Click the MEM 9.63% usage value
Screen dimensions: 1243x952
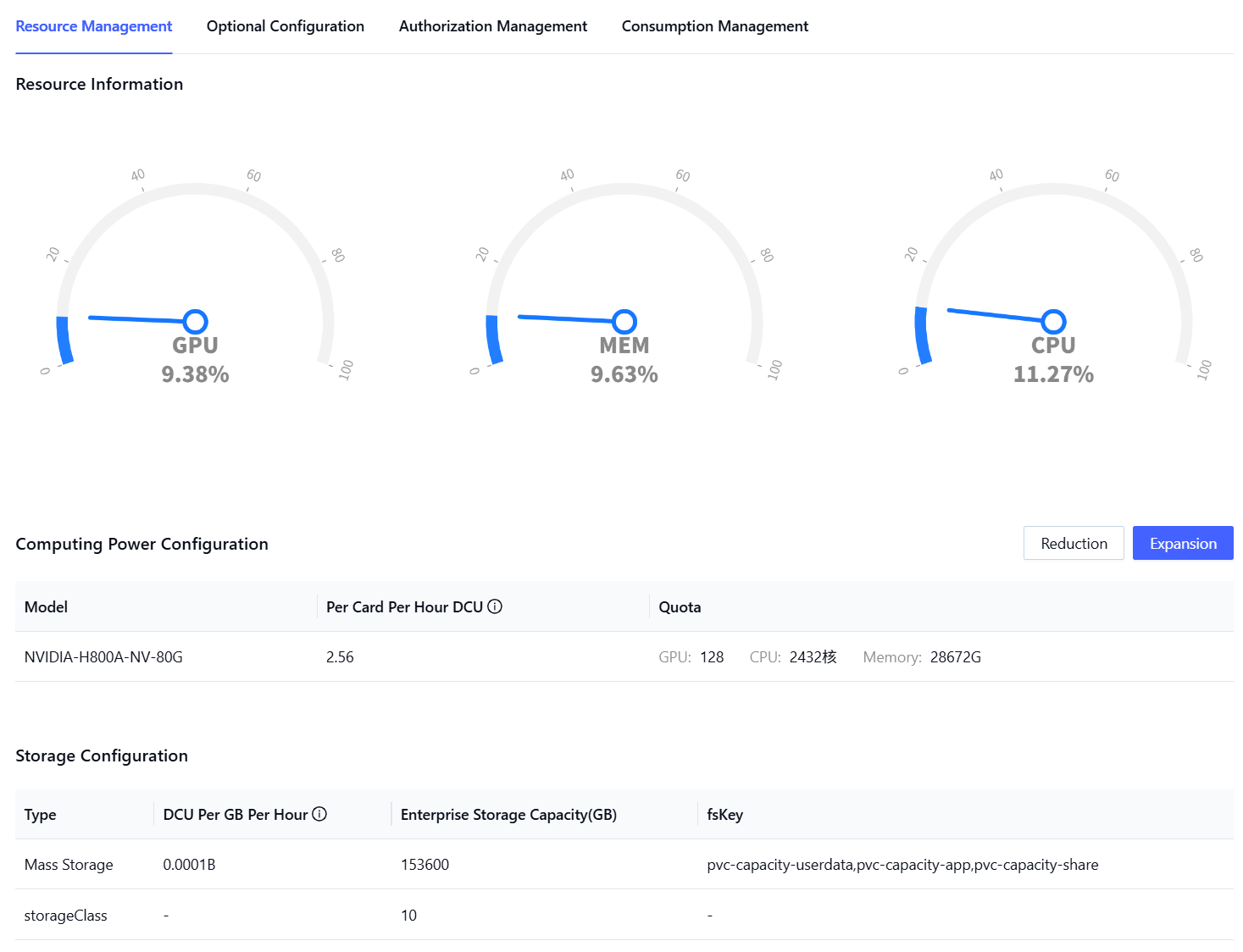tap(624, 374)
